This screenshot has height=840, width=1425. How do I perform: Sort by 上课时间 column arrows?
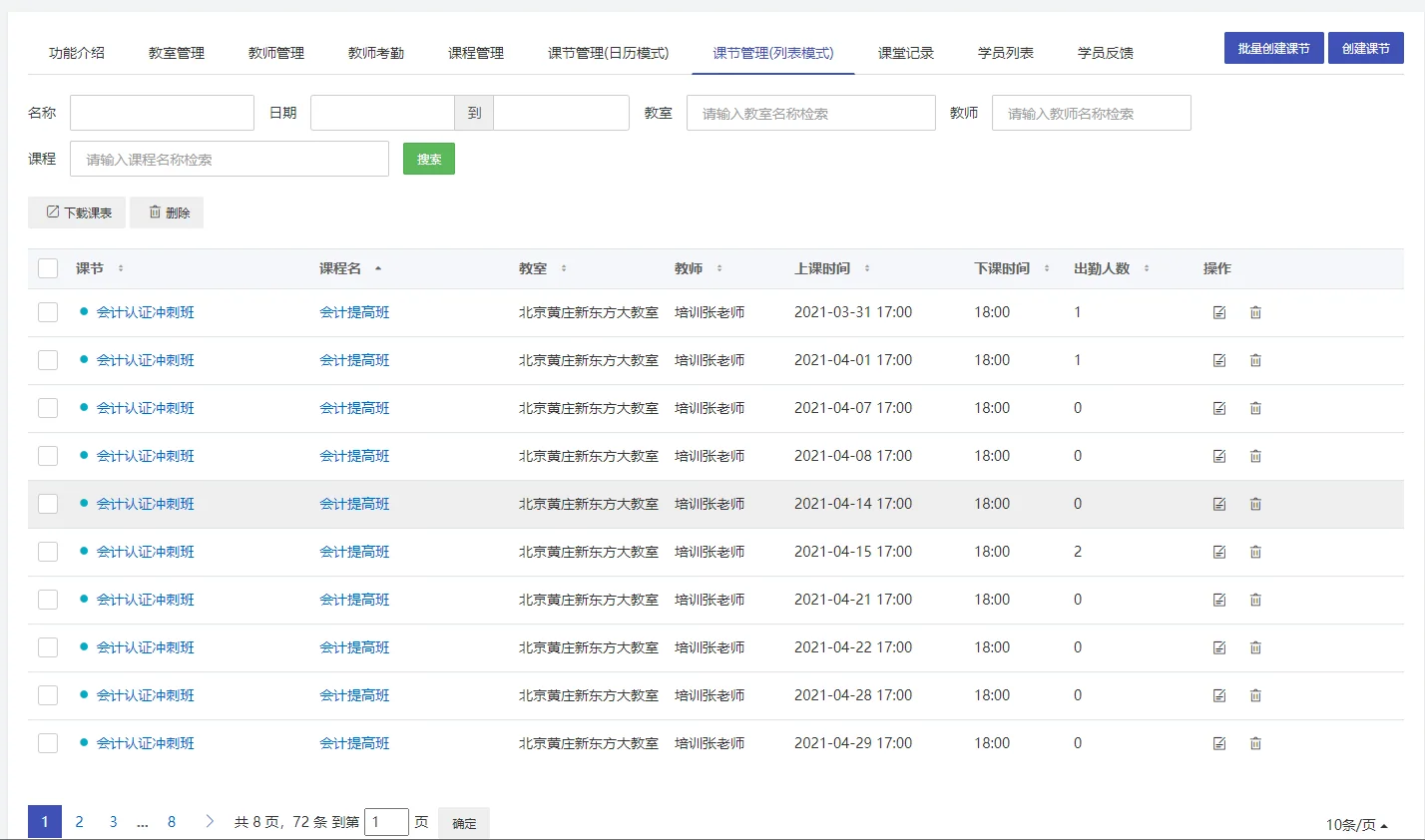[x=867, y=268]
